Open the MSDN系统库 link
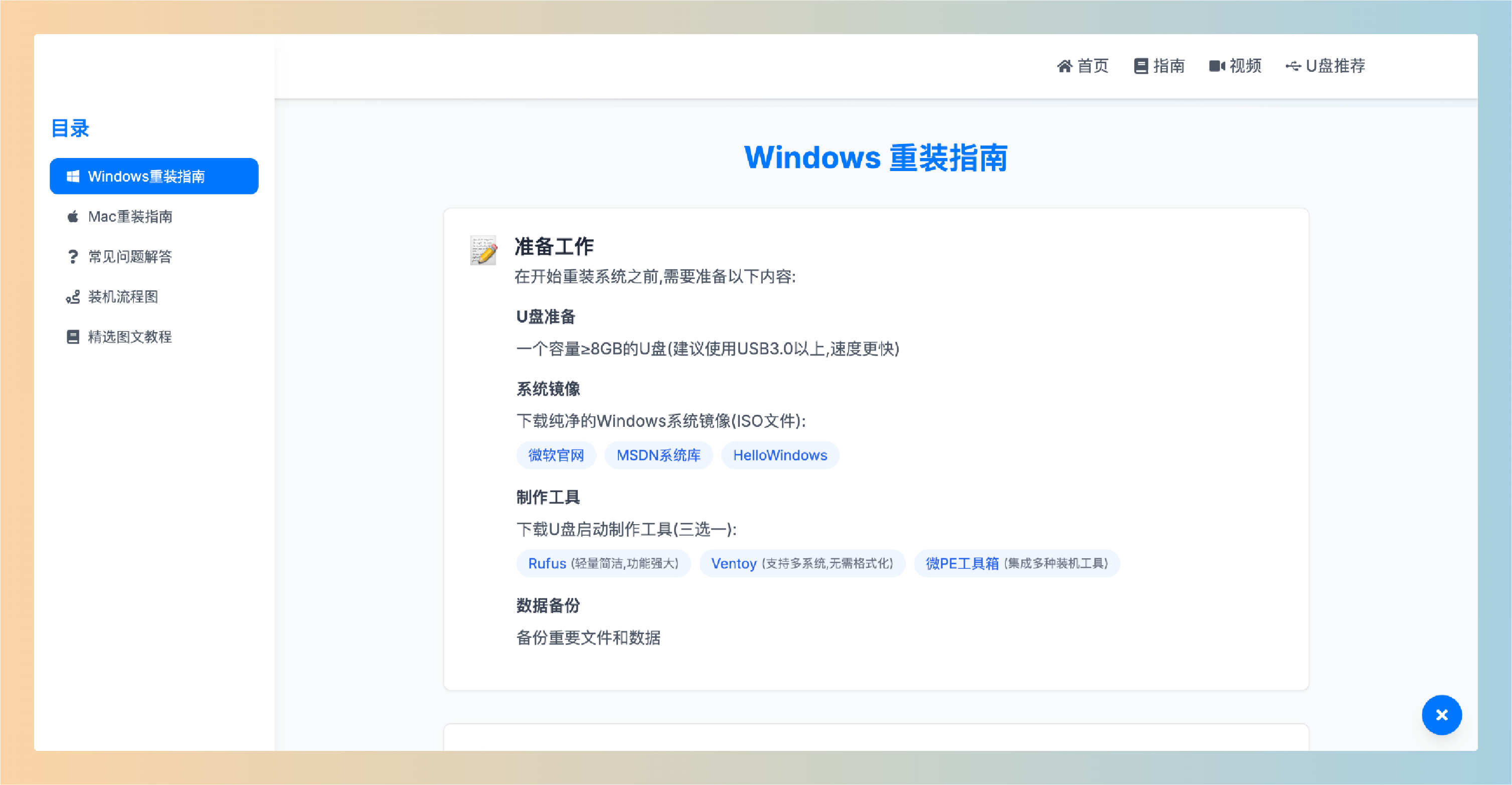 [658, 455]
